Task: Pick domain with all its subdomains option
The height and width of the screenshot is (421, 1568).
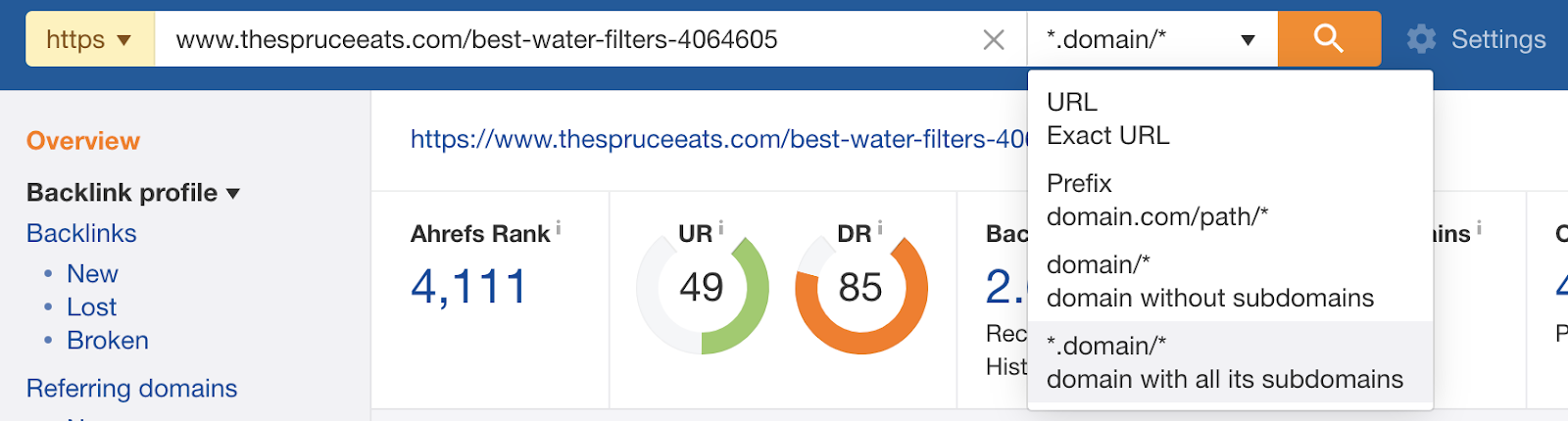Action: [x=1224, y=363]
